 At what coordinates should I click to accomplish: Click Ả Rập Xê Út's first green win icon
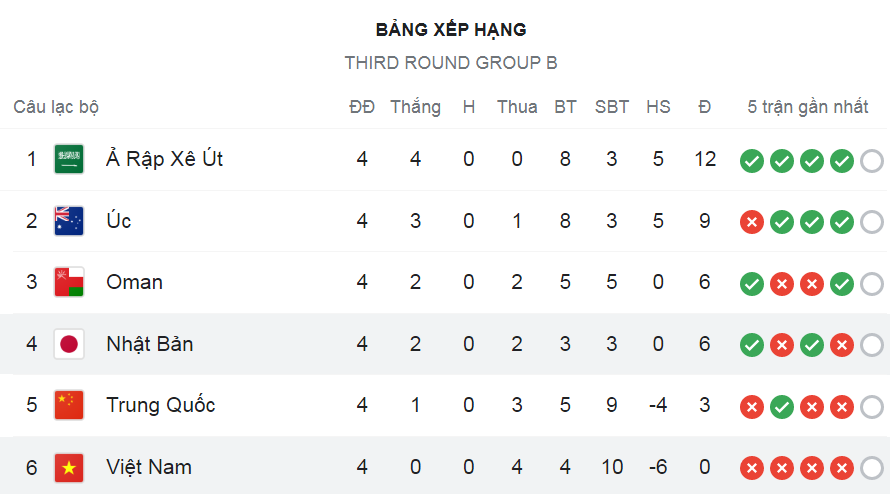(752, 161)
